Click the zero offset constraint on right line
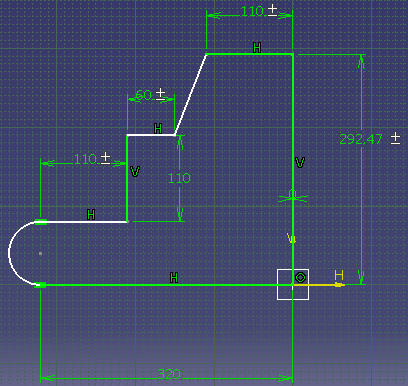The image size is (408, 386). click(293, 196)
